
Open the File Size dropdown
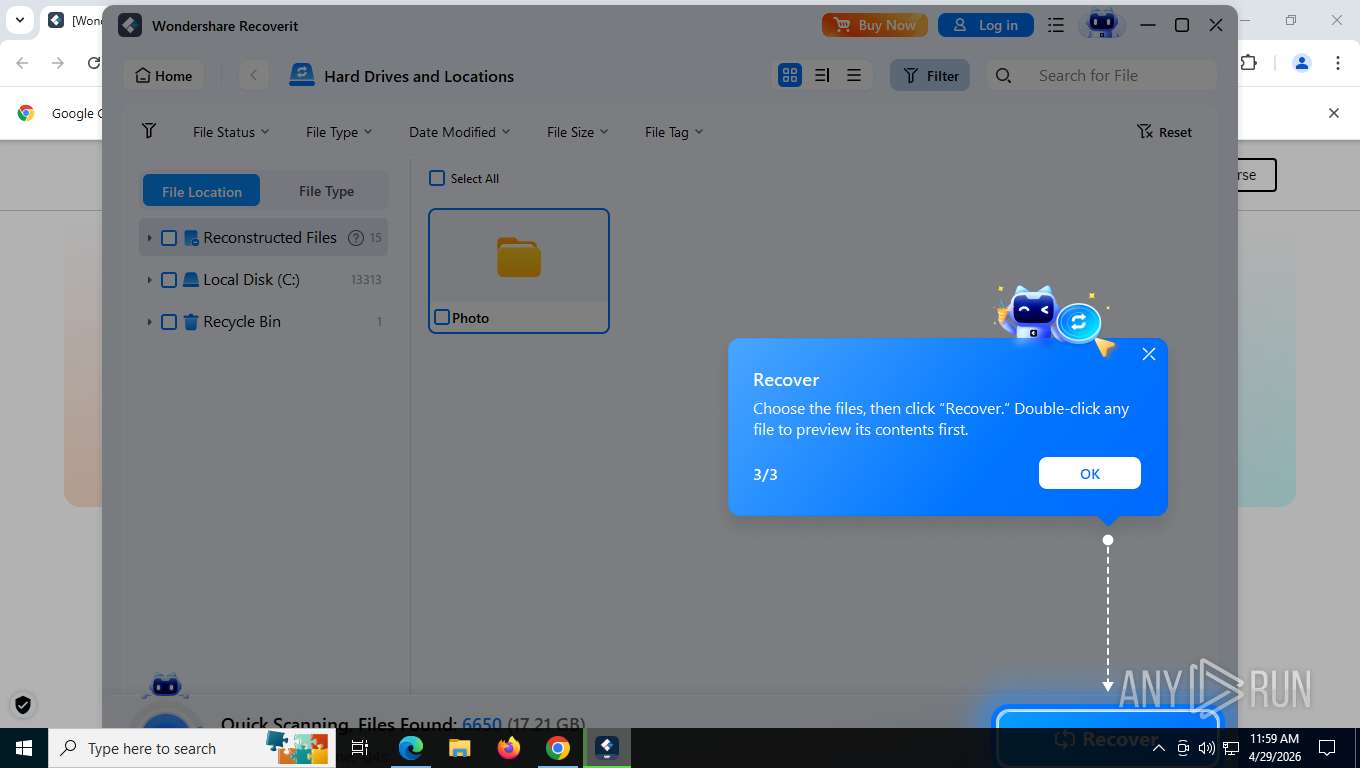click(x=577, y=132)
